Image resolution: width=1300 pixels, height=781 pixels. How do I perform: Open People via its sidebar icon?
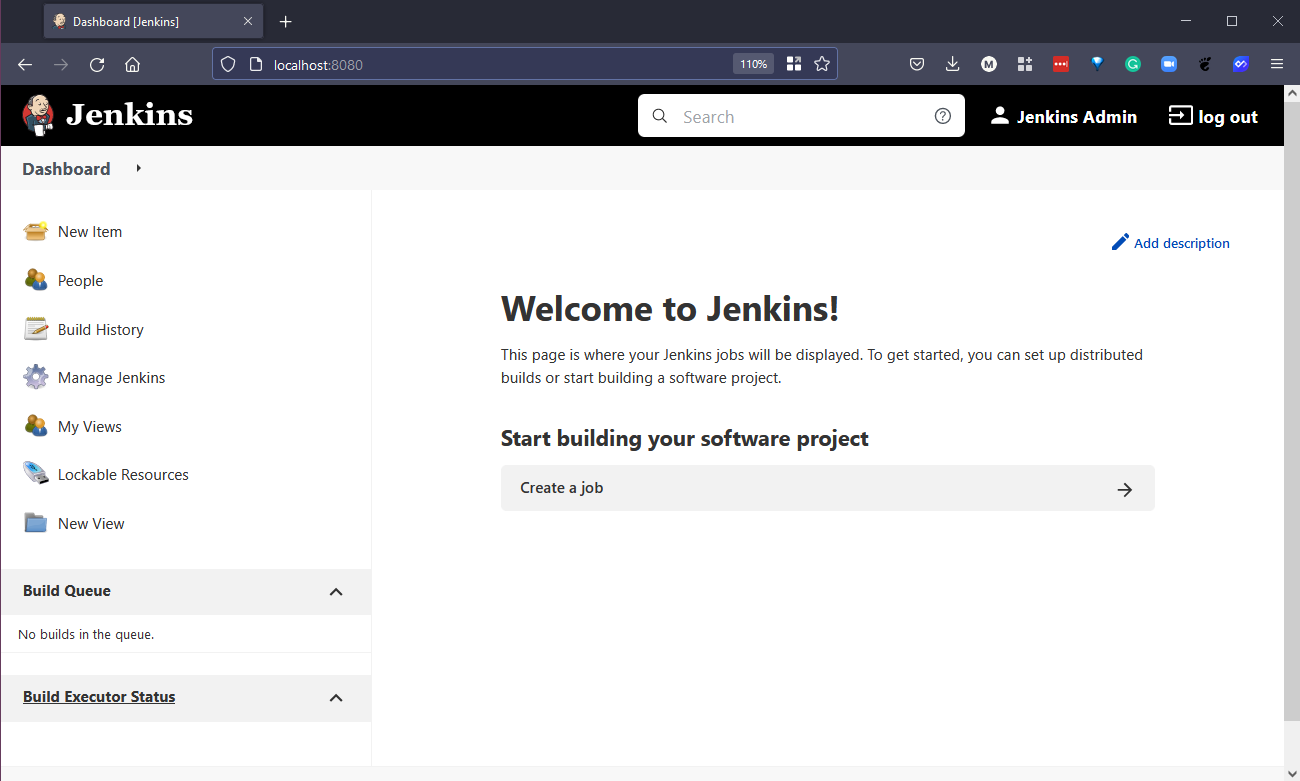[x=36, y=280]
